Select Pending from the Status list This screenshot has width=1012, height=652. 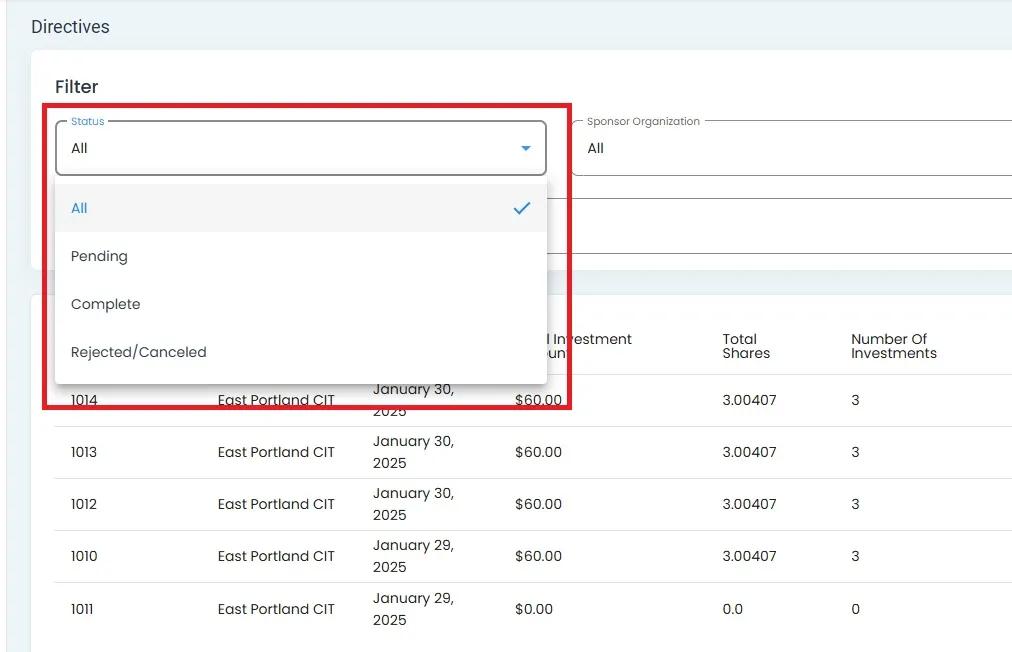point(99,256)
